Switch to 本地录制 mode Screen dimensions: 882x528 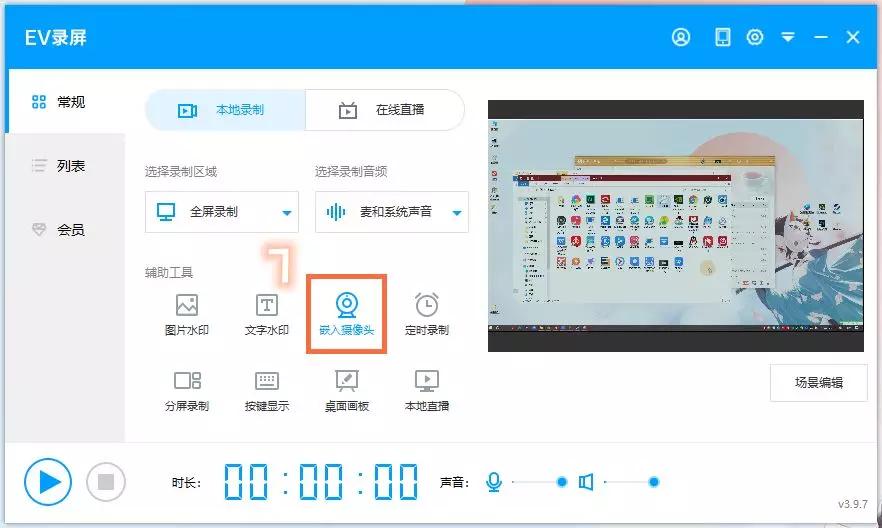pyautogui.click(x=226, y=110)
